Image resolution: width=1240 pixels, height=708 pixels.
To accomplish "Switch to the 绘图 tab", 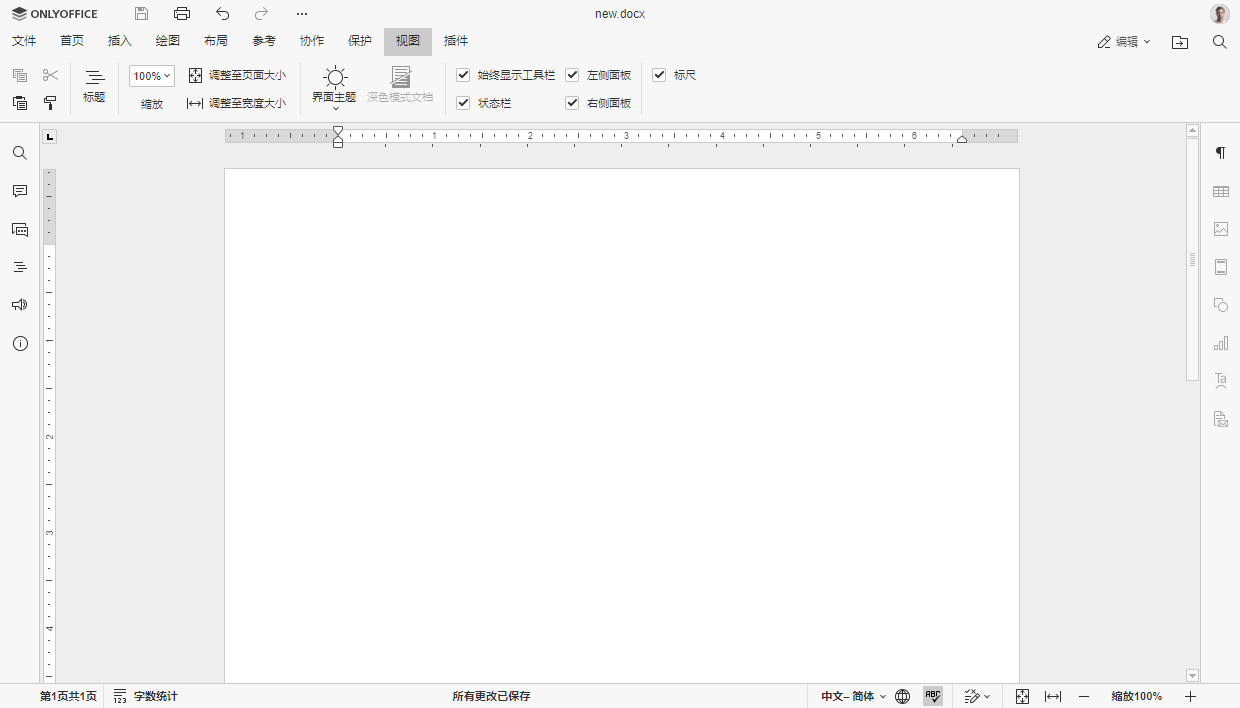I will [168, 41].
